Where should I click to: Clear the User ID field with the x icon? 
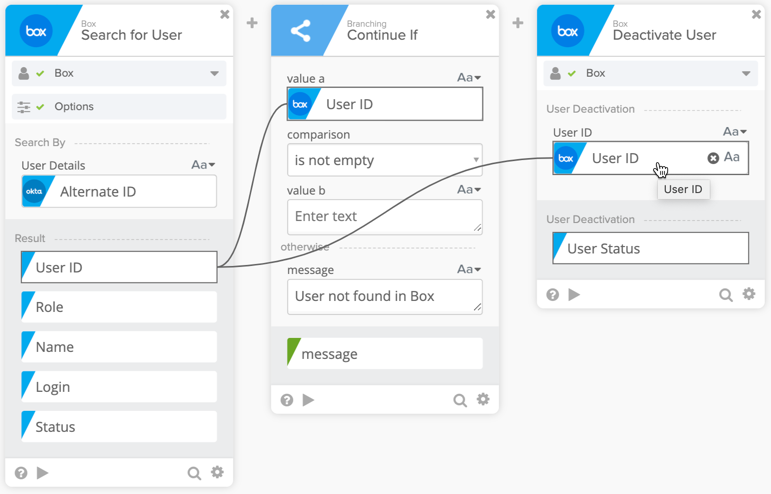[x=713, y=158]
